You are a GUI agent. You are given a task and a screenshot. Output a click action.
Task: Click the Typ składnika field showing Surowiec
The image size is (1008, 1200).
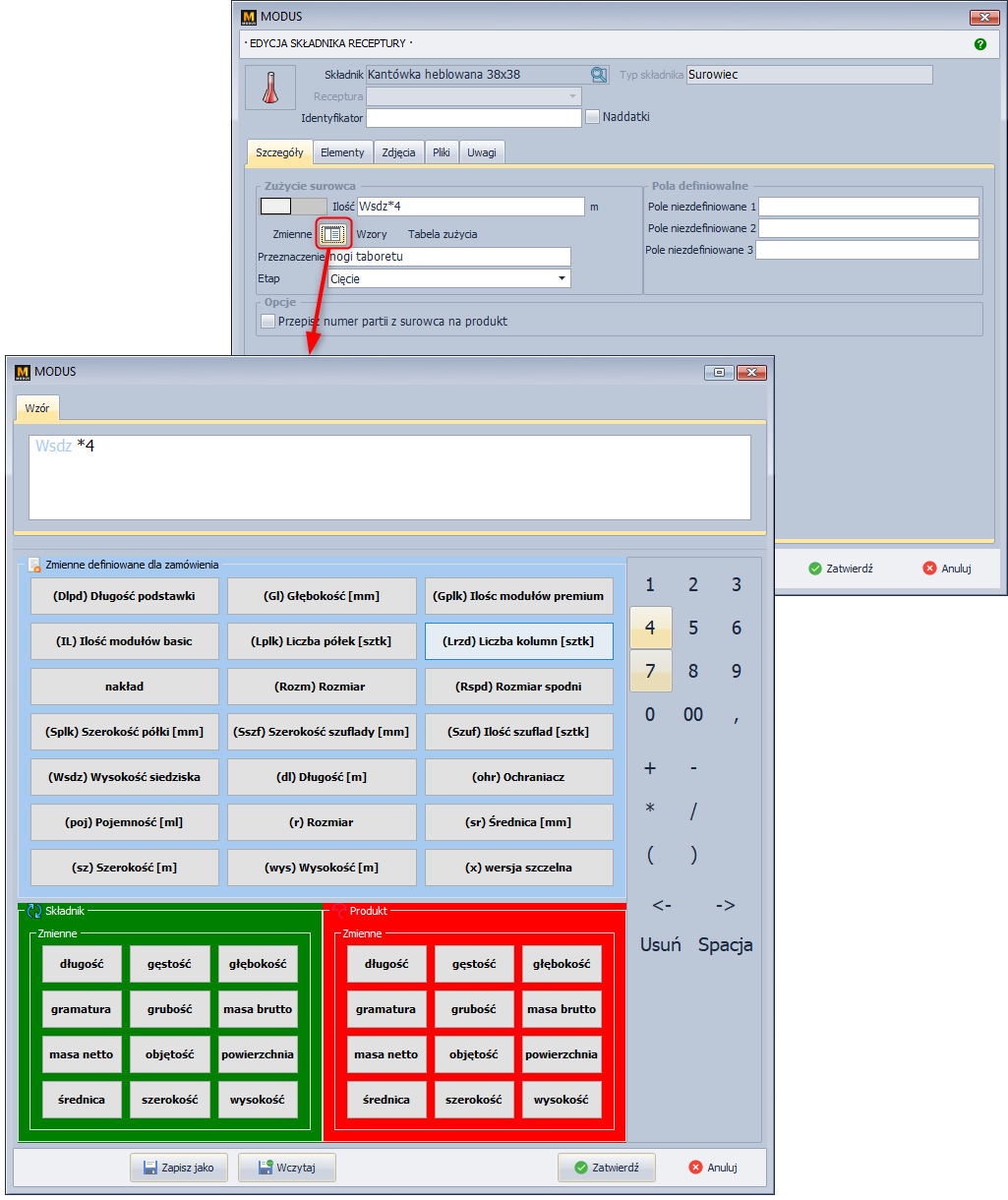click(x=809, y=75)
